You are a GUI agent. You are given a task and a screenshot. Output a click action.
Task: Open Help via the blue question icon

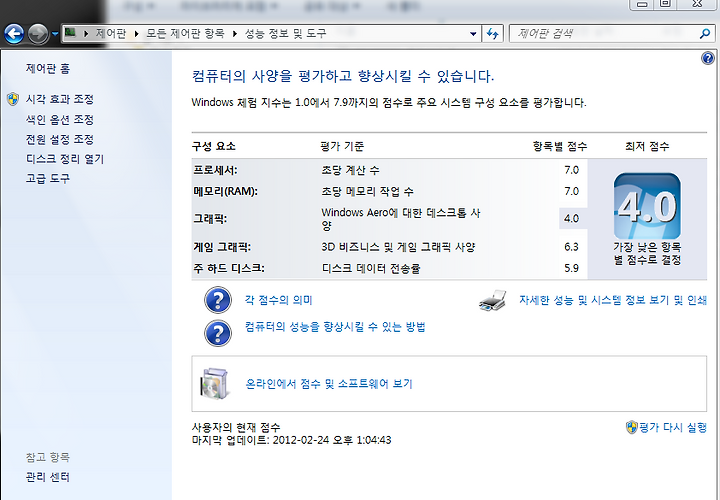708,58
